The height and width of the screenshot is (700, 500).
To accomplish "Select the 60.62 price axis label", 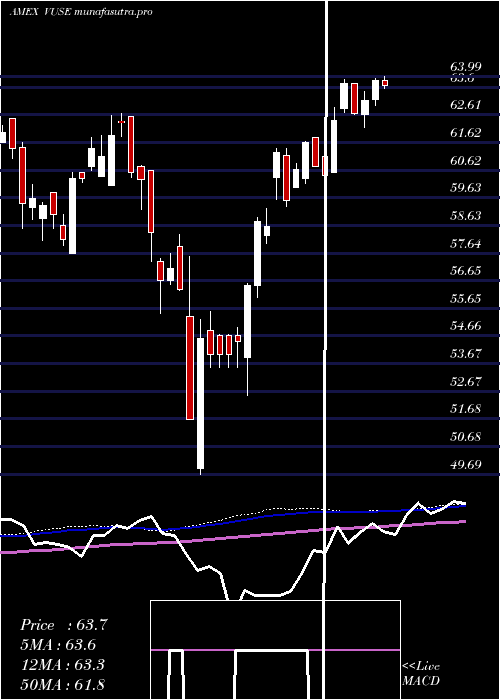I will [466, 160].
